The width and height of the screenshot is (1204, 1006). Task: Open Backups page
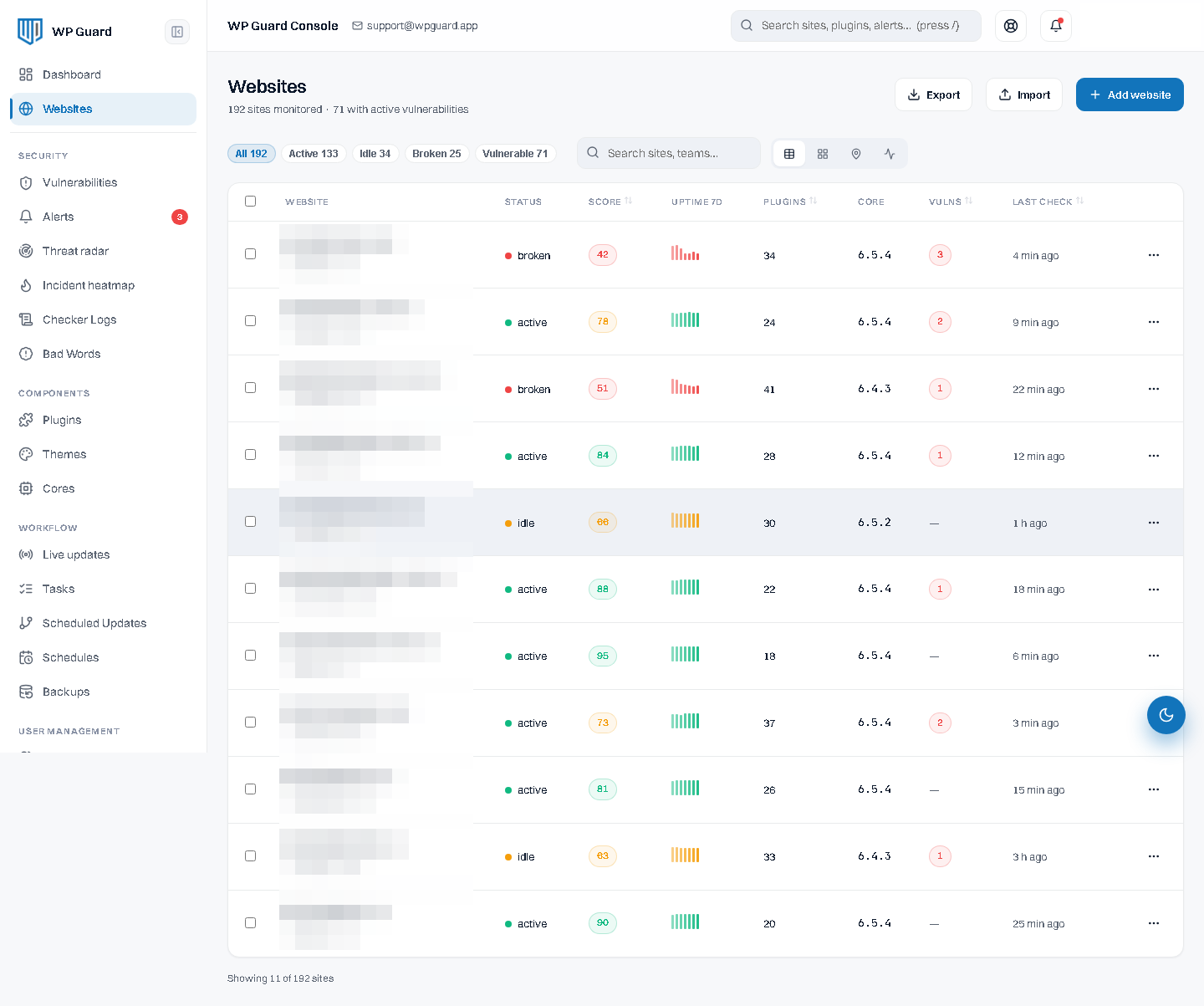(x=103, y=692)
